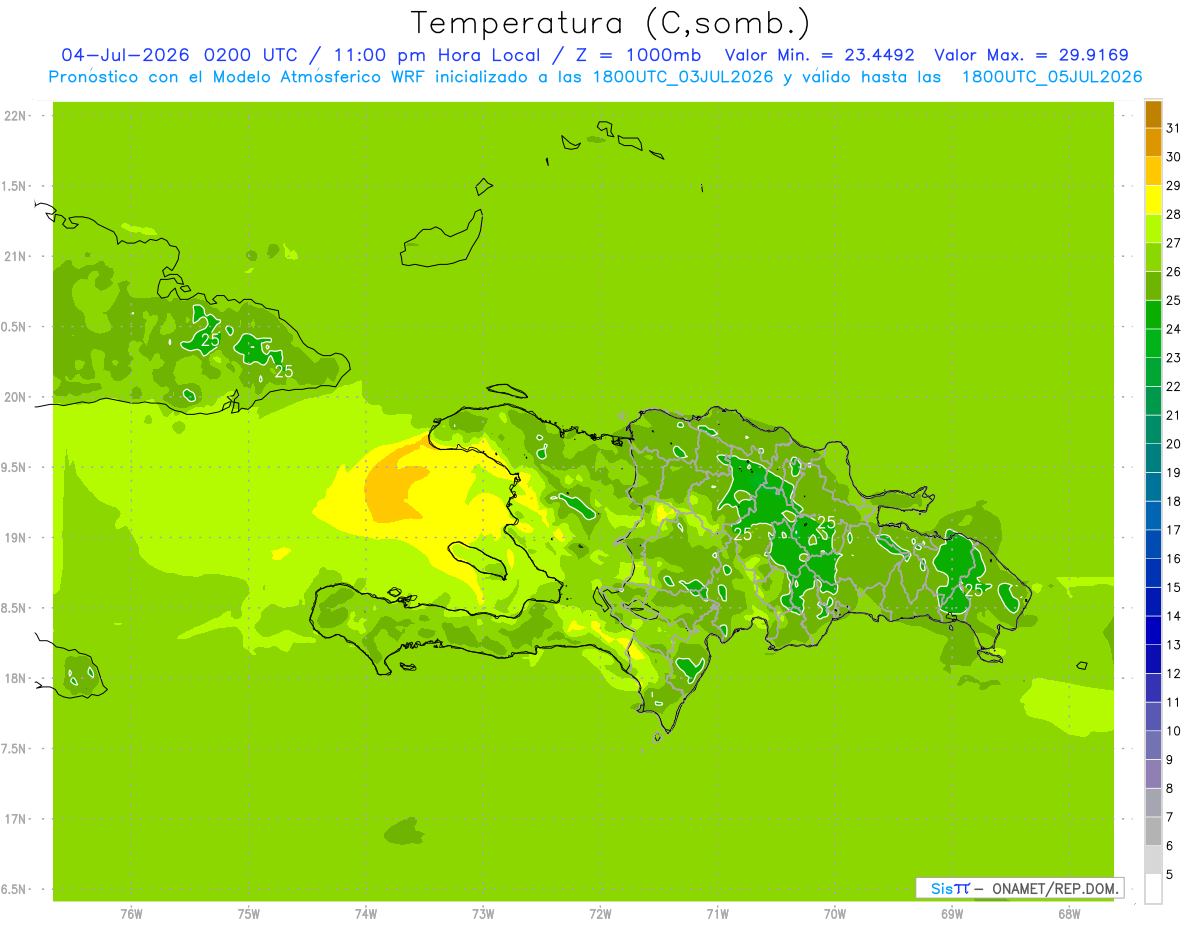This screenshot has height=927, width=1200.
Task: Pick the navy swatch between 13 and 14
Action: (1153, 630)
